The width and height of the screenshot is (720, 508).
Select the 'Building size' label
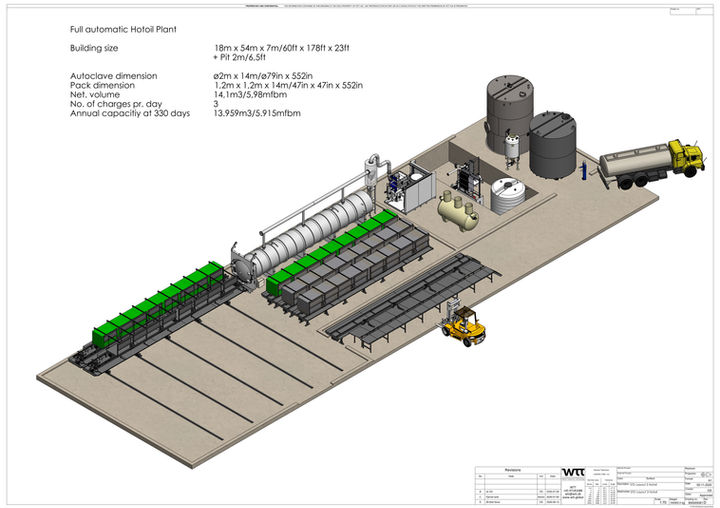coord(94,48)
